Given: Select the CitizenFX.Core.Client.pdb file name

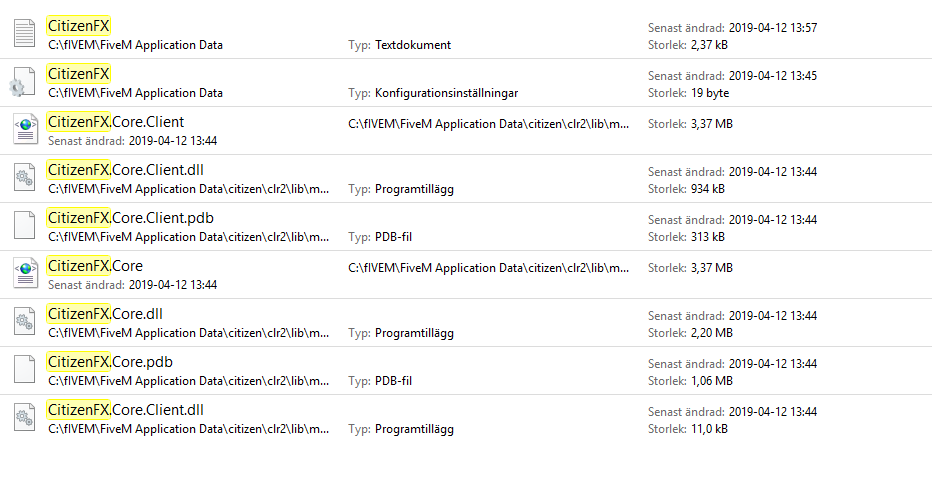Looking at the screenshot, I should tap(129, 218).
